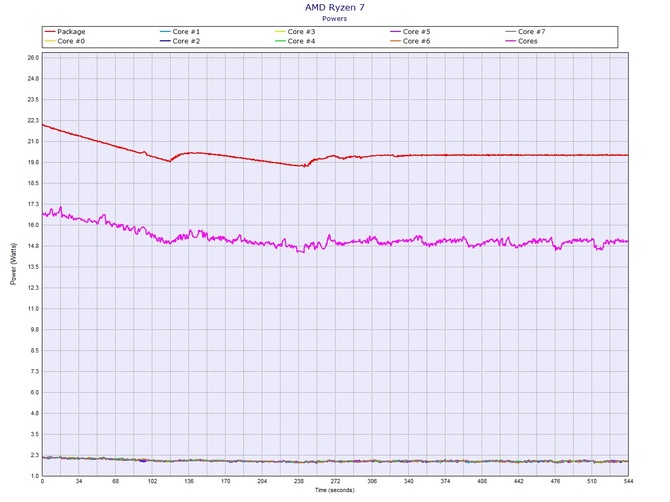
Task: Click the 476 x-axis time value
Action: click(x=555, y=481)
